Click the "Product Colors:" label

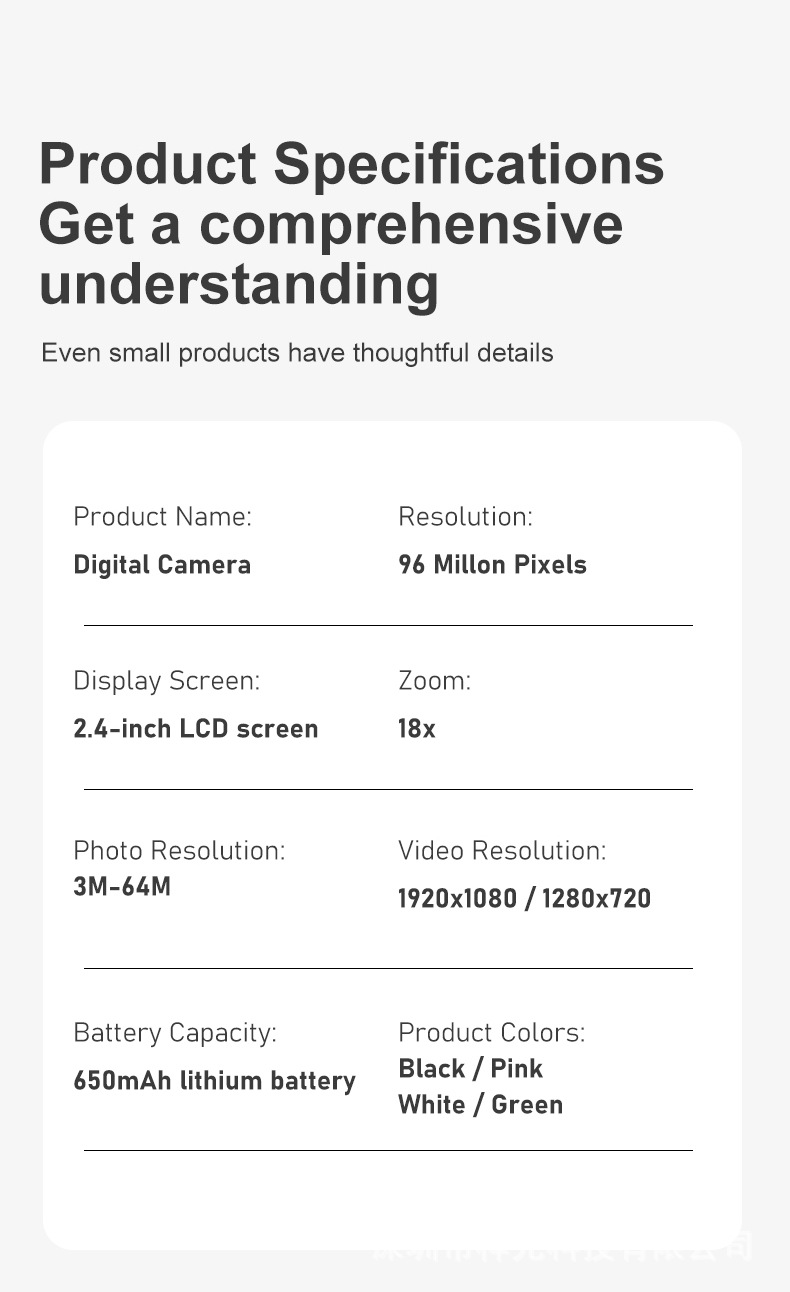[491, 1033]
